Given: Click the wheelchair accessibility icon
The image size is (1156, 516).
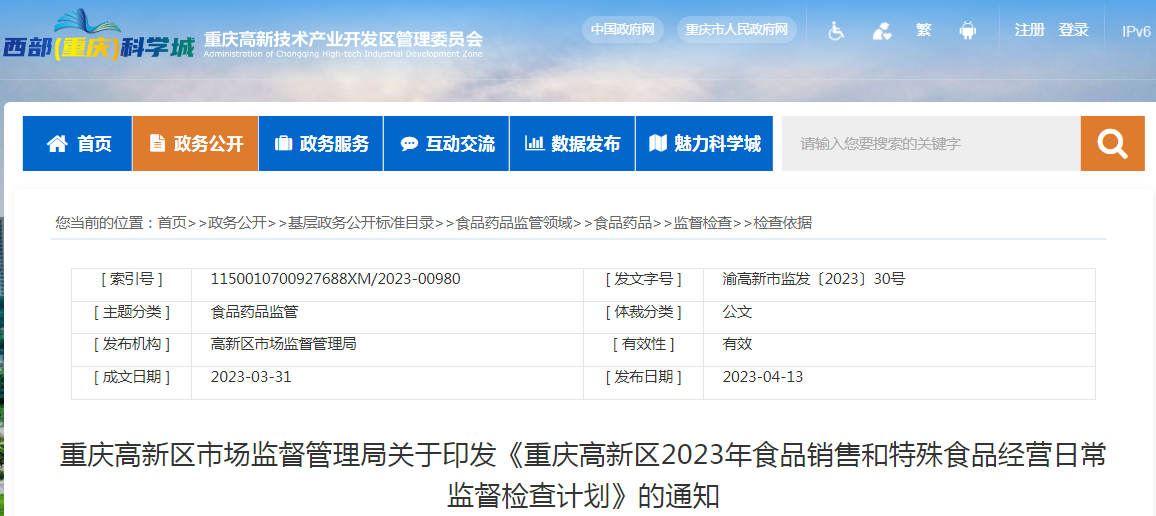Looking at the screenshot, I should [836, 31].
